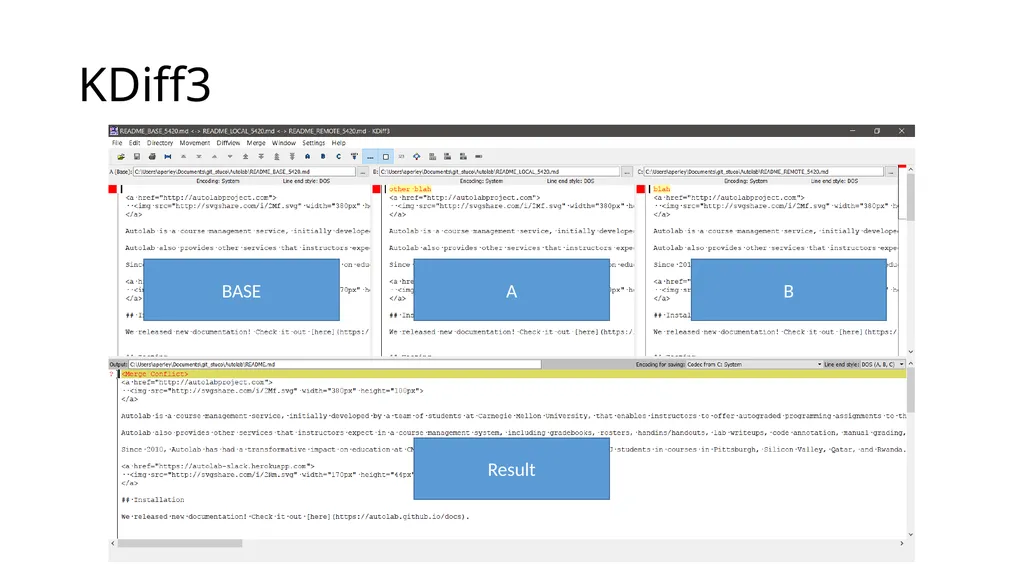Click the second gray down-arrow delta icon
Viewport: 1024px width, 575px height.
(230, 157)
